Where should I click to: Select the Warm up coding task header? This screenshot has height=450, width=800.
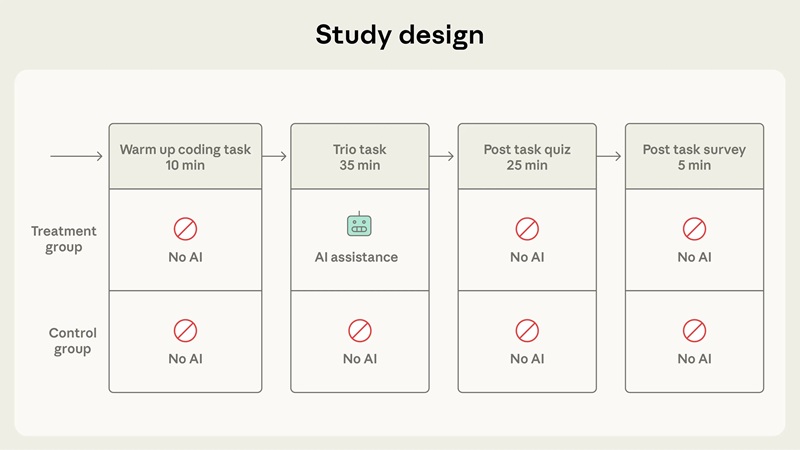[x=185, y=157]
